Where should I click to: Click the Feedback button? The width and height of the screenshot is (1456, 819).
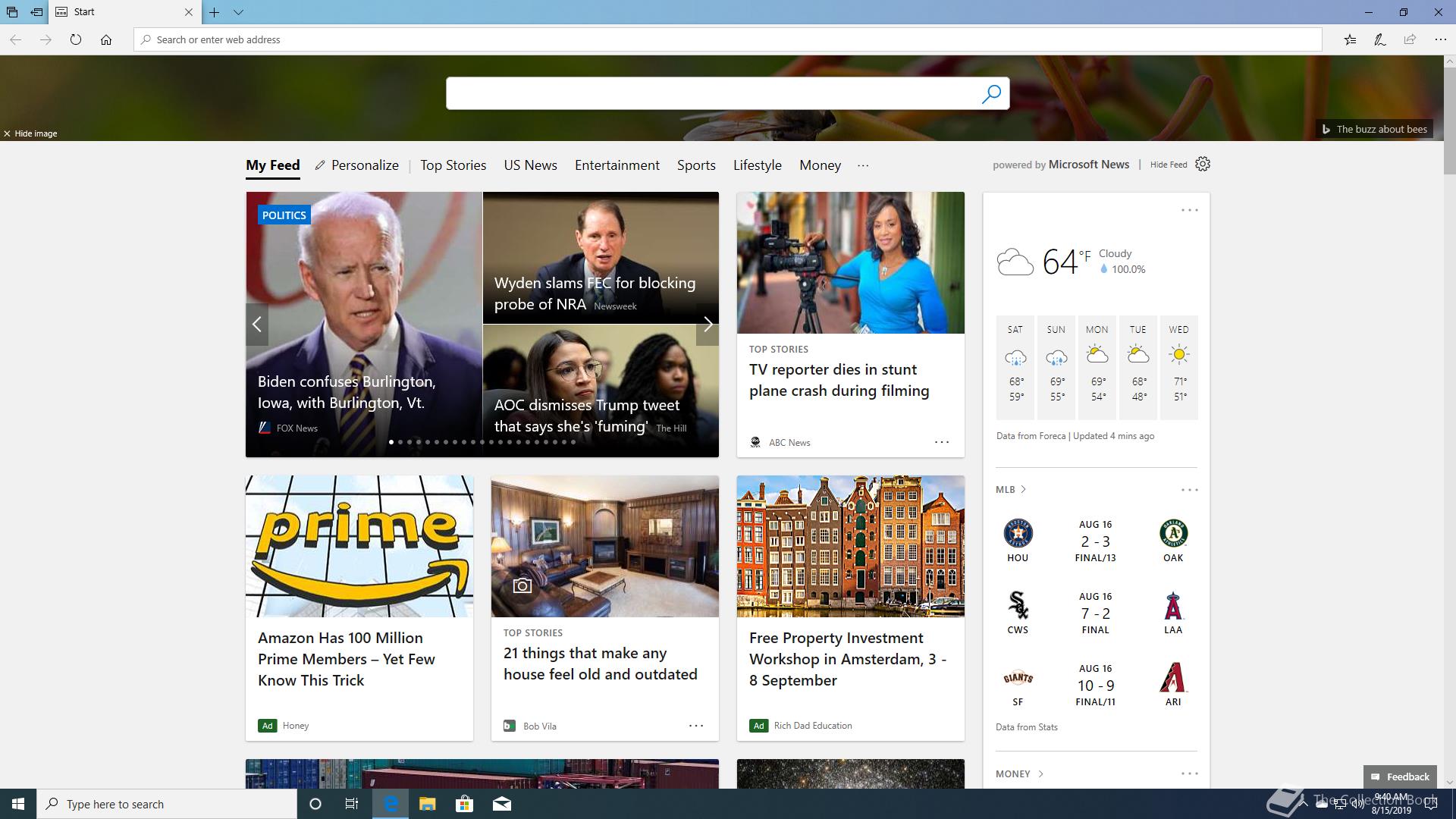pyautogui.click(x=1400, y=777)
